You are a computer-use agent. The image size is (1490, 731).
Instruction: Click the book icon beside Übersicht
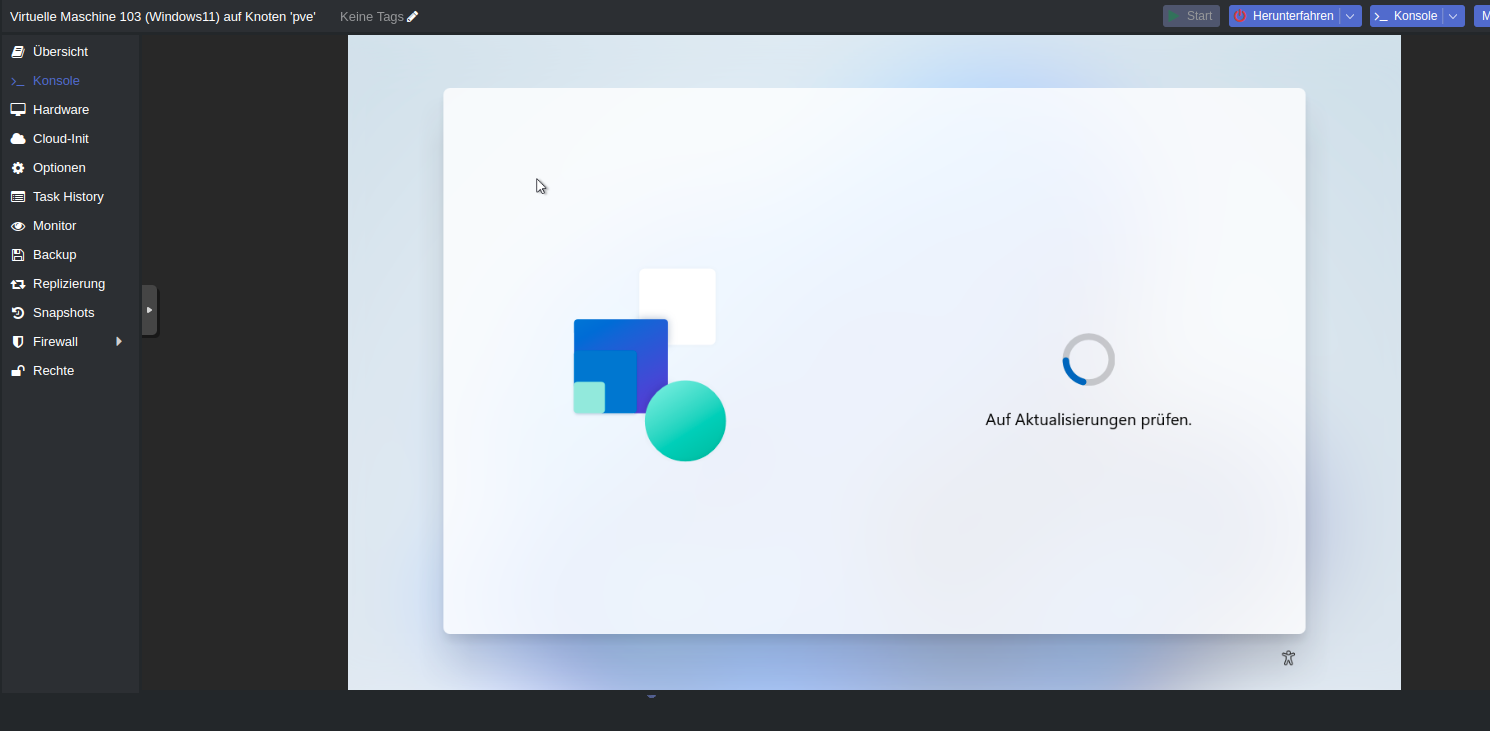pos(18,51)
